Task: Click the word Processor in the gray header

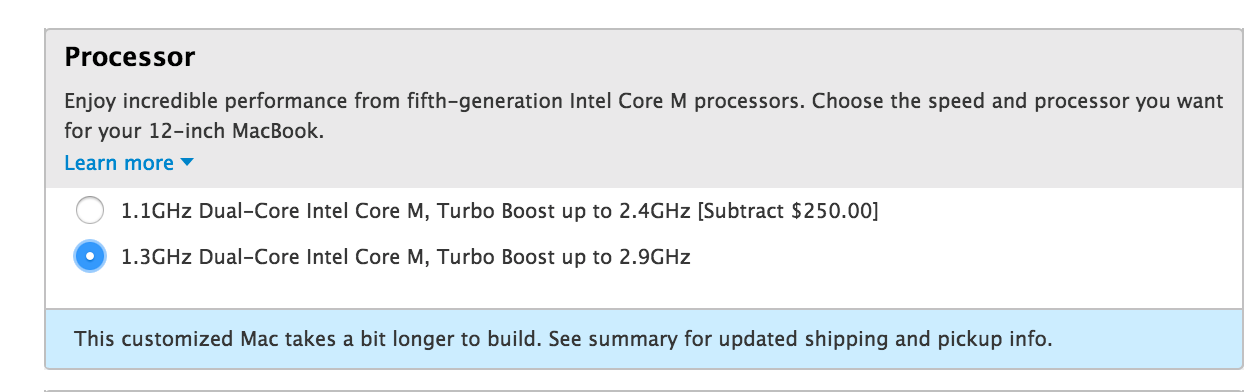Action: click(x=129, y=57)
